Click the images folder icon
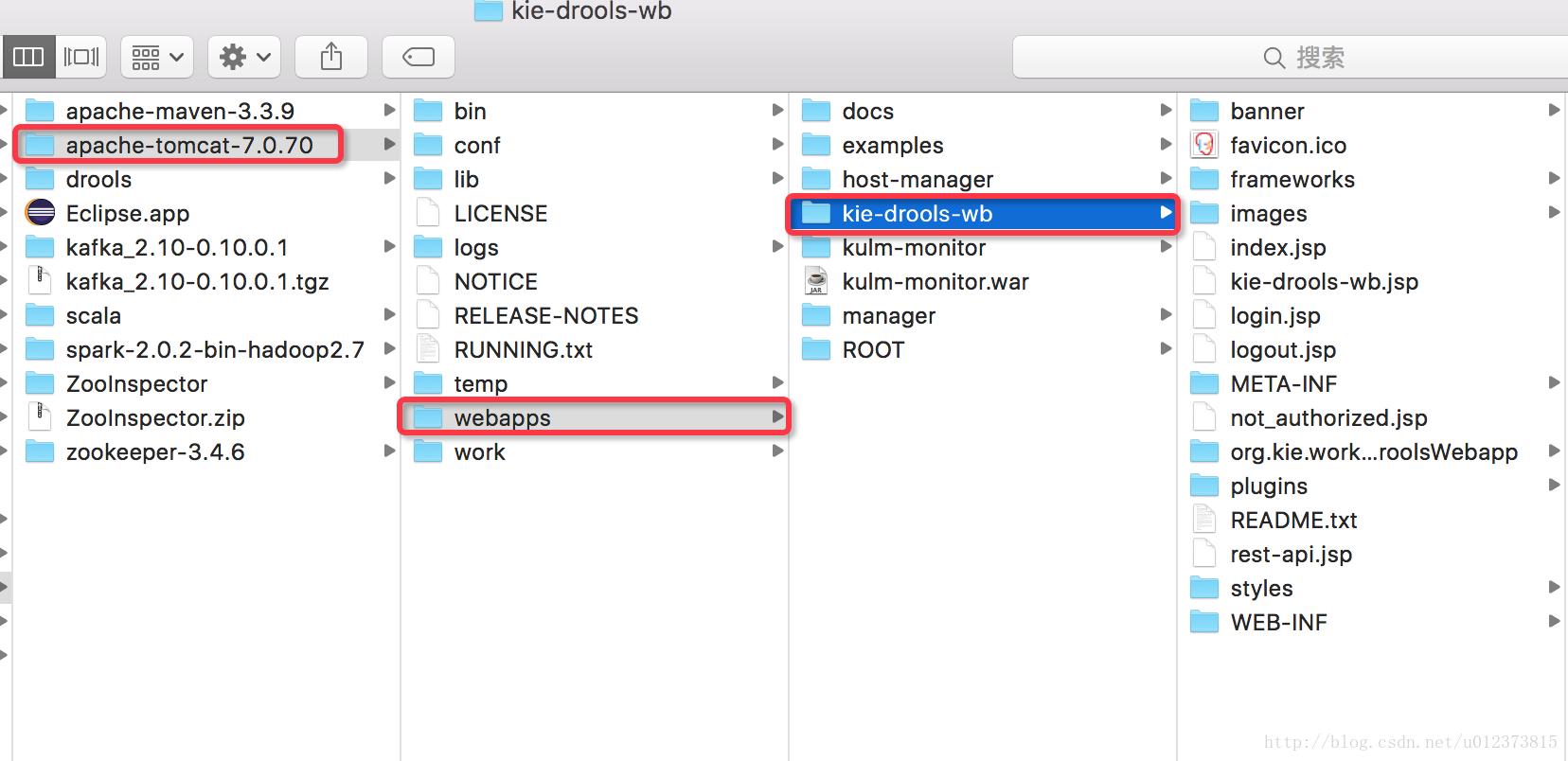Viewport: 1568px width, 761px height. 1204,213
